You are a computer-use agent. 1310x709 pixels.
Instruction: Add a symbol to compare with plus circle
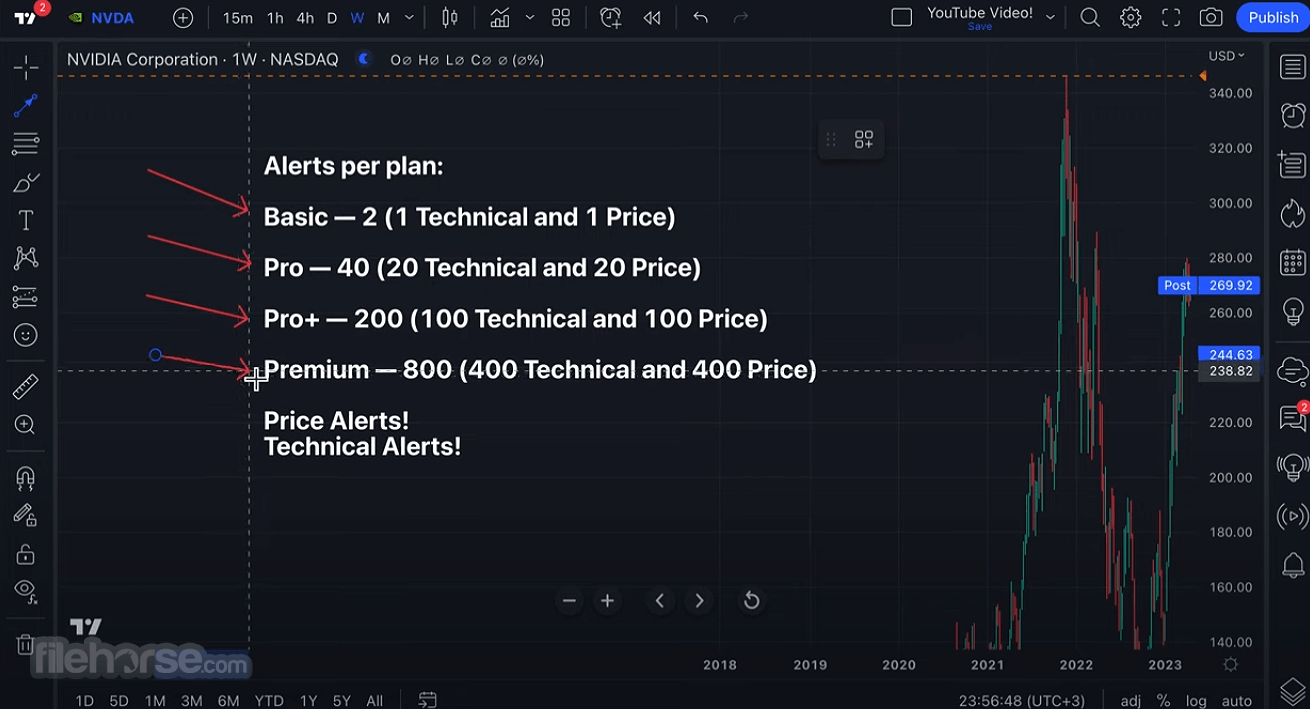[x=183, y=18]
